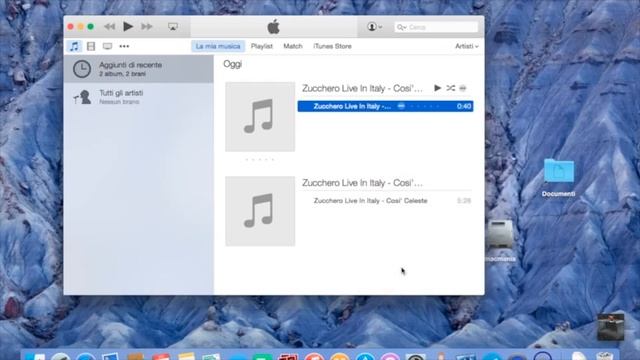Click the 5:28 duration of Cosi' Celeste

[x=464, y=201]
